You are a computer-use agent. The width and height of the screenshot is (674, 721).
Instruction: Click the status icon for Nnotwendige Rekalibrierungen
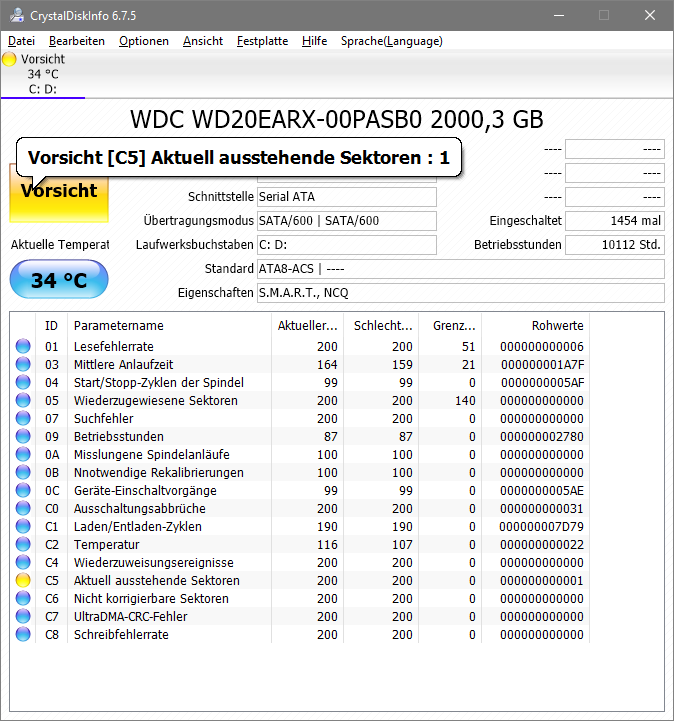point(23,472)
